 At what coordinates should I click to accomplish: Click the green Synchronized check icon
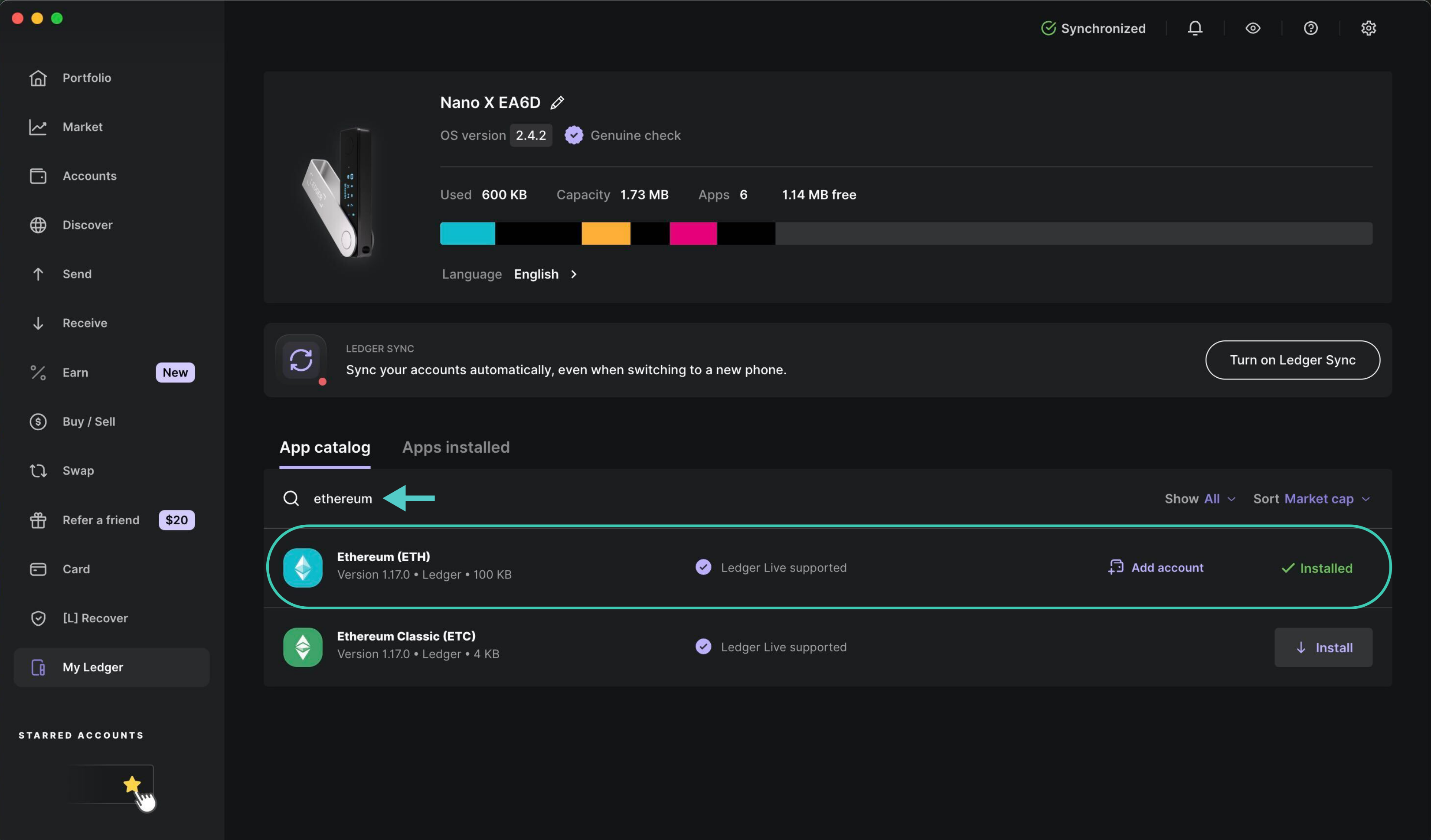(1048, 28)
